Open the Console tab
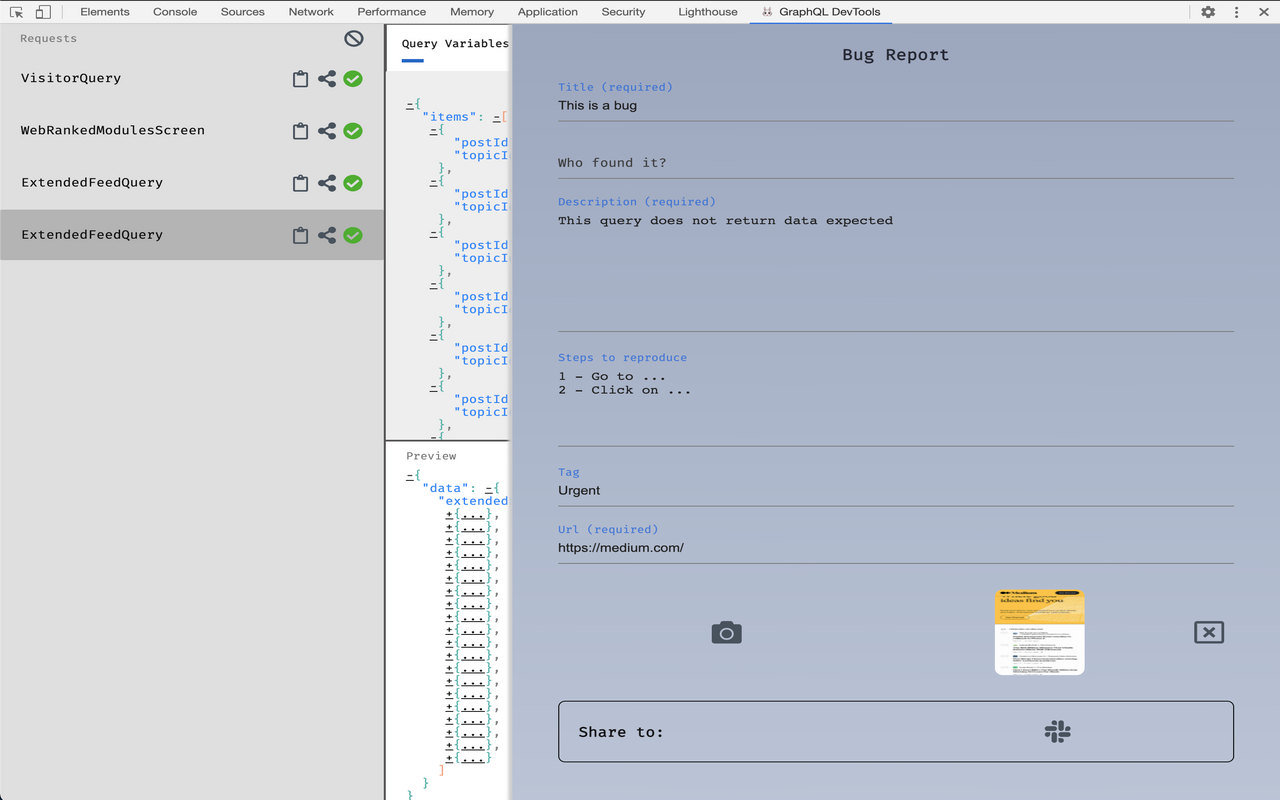 175,12
